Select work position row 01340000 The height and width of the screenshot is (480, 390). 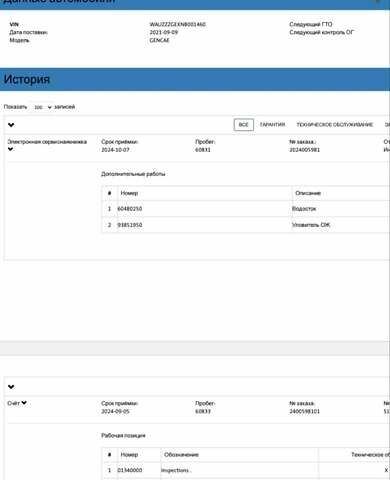click(246, 470)
